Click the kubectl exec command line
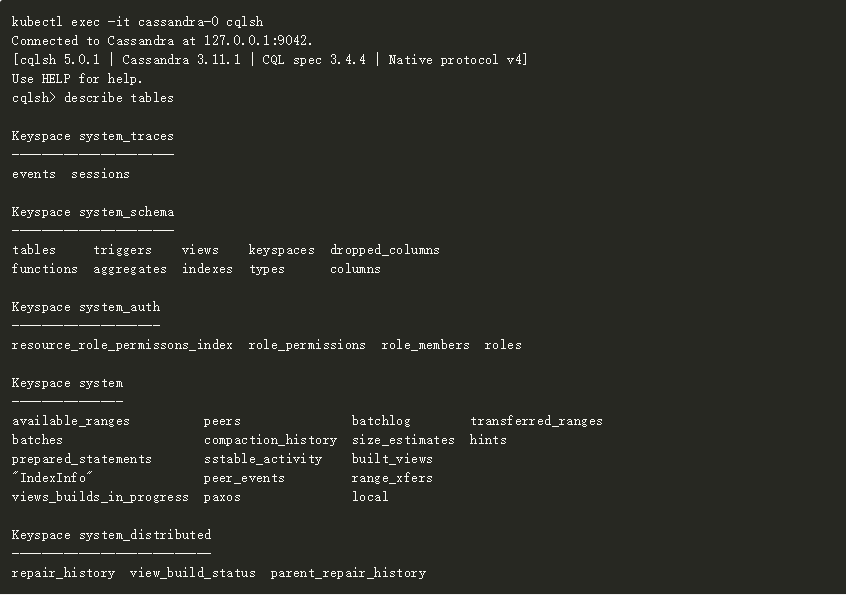Image resolution: width=846 pixels, height=595 pixels. point(137,22)
